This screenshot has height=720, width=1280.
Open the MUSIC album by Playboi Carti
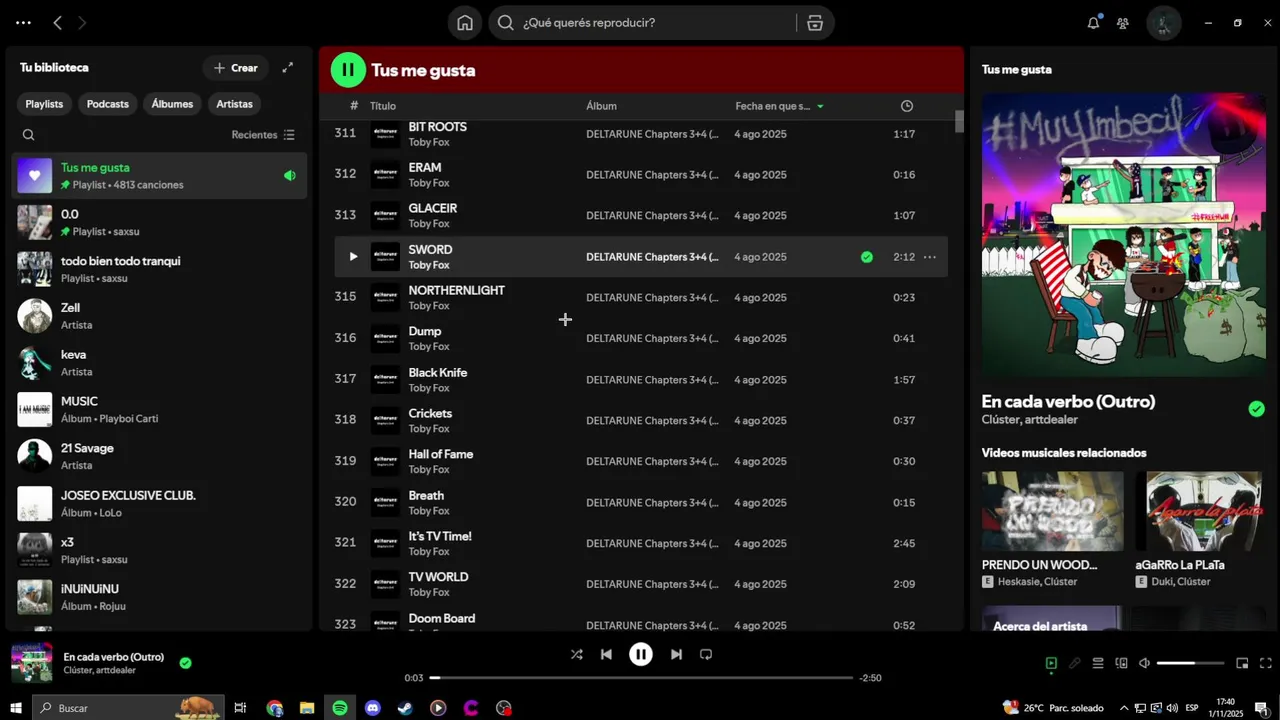[160, 409]
